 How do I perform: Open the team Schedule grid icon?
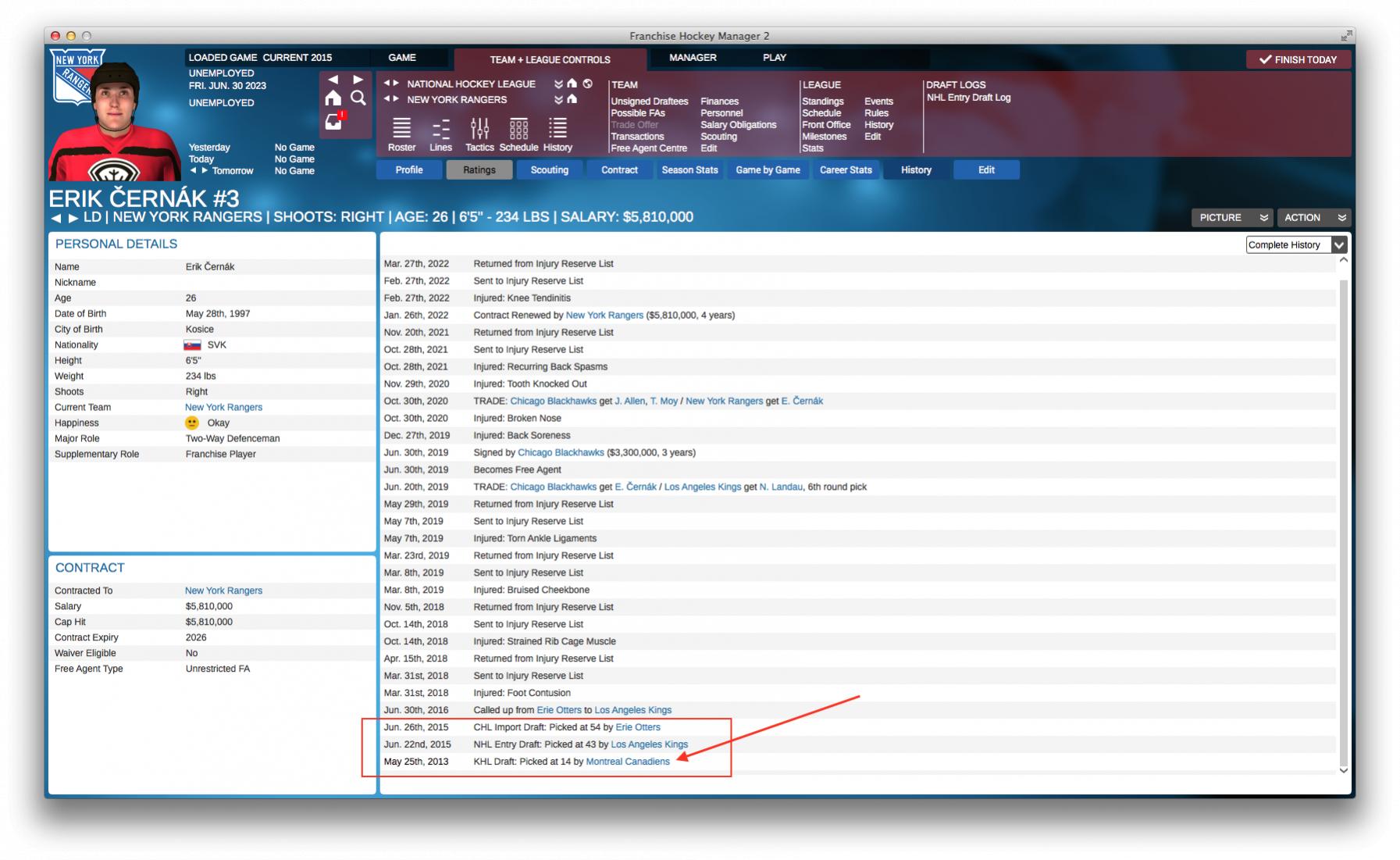coord(518,129)
